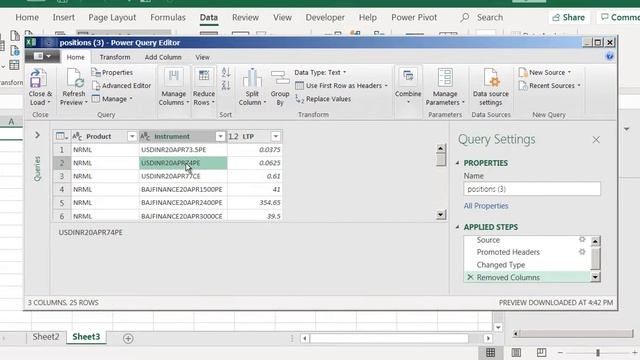Click Use First Row as Headers
Viewport: 640px width, 360px height.
tap(341, 86)
